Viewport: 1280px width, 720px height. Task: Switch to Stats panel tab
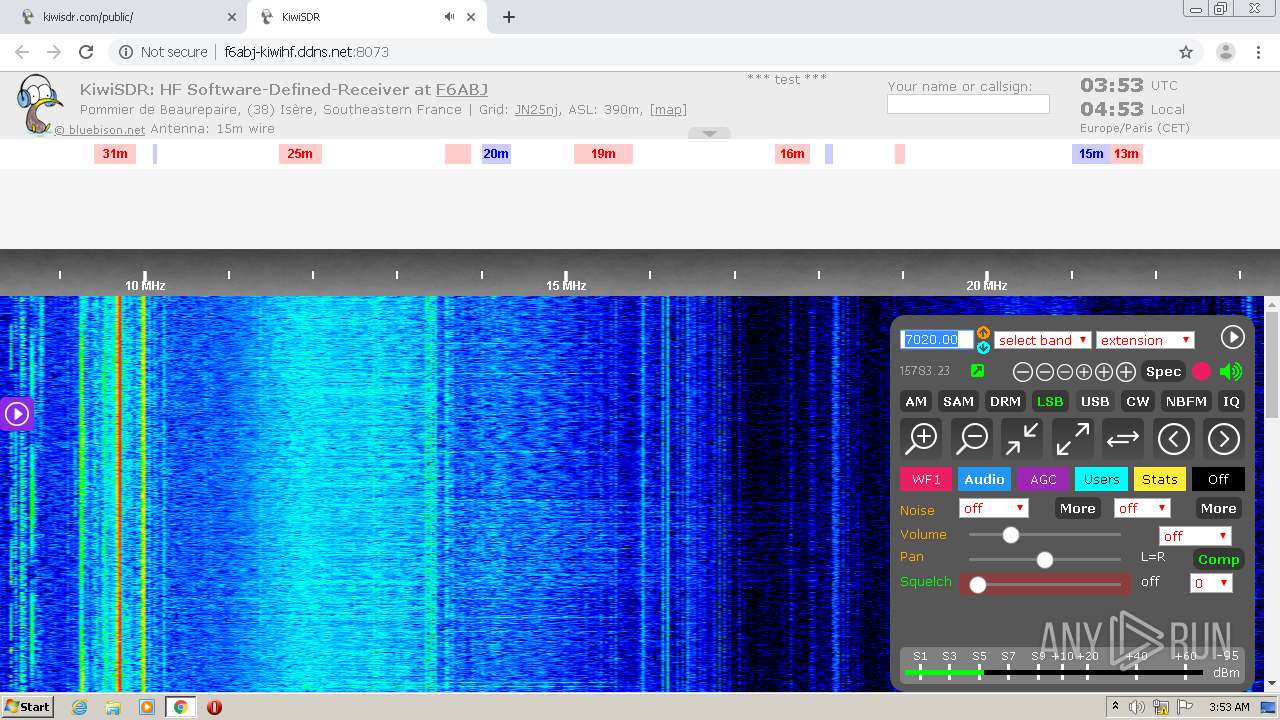pyautogui.click(x=1160, y=479)
